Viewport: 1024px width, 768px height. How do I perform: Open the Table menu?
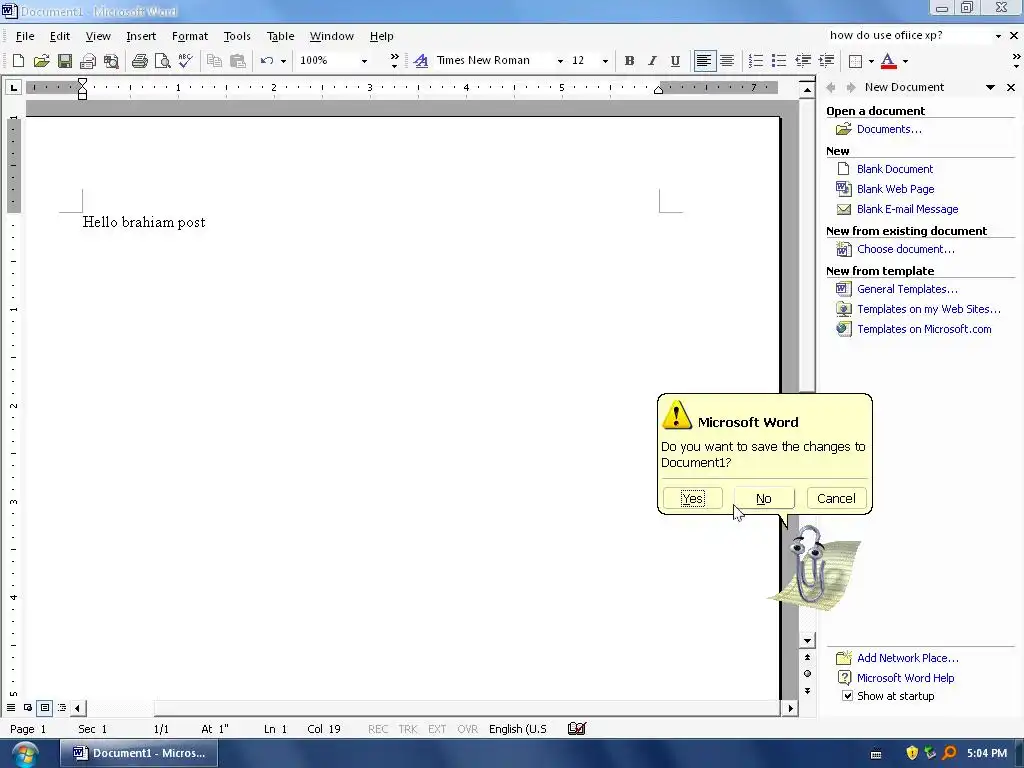click(280, 36)
